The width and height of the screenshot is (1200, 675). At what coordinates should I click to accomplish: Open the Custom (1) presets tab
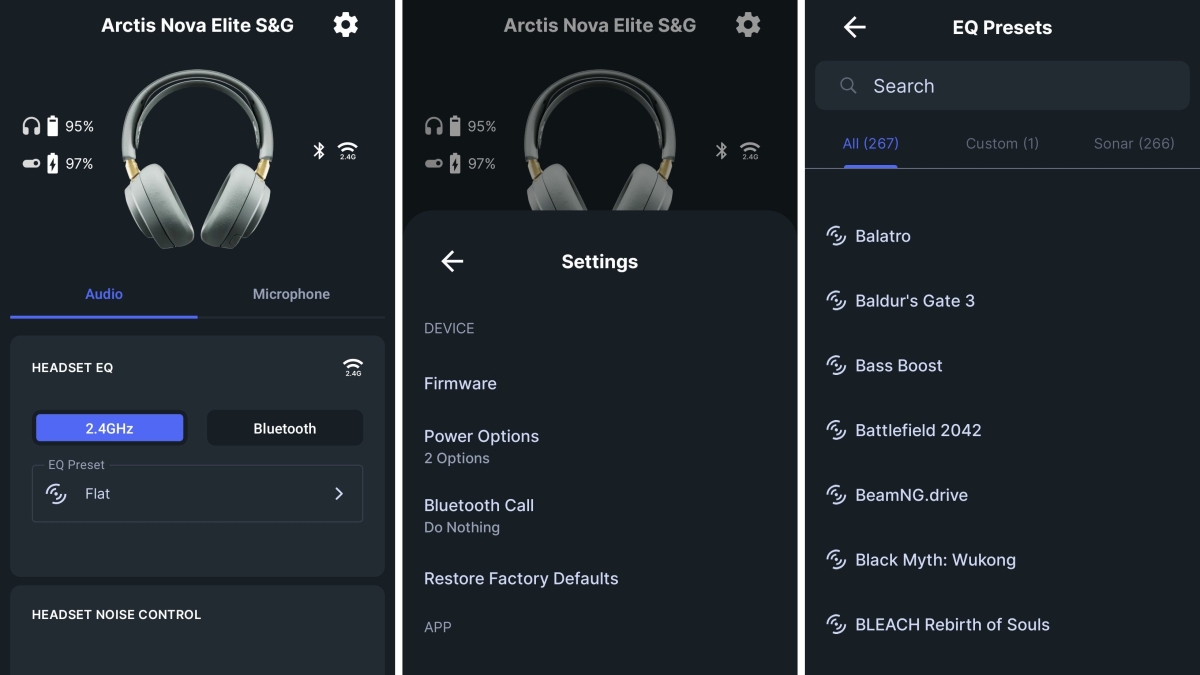1002,143
